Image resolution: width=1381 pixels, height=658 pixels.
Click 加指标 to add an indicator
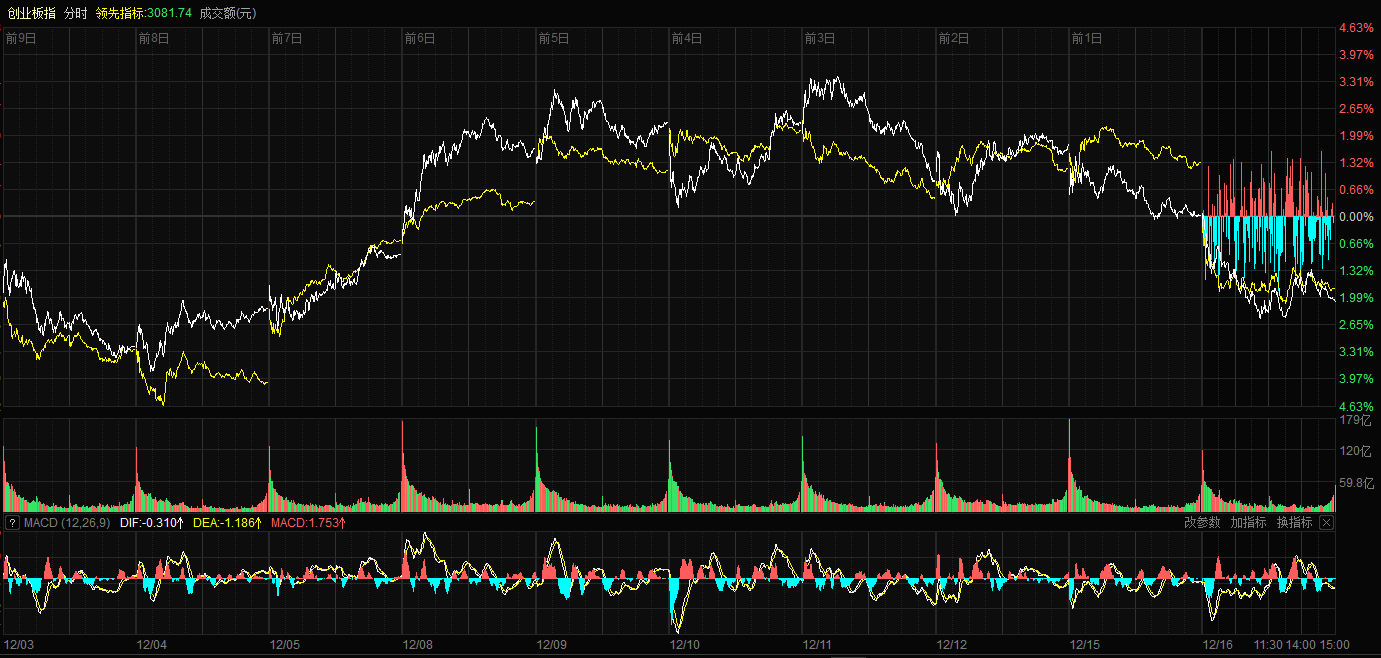(x=1248, y=523)
